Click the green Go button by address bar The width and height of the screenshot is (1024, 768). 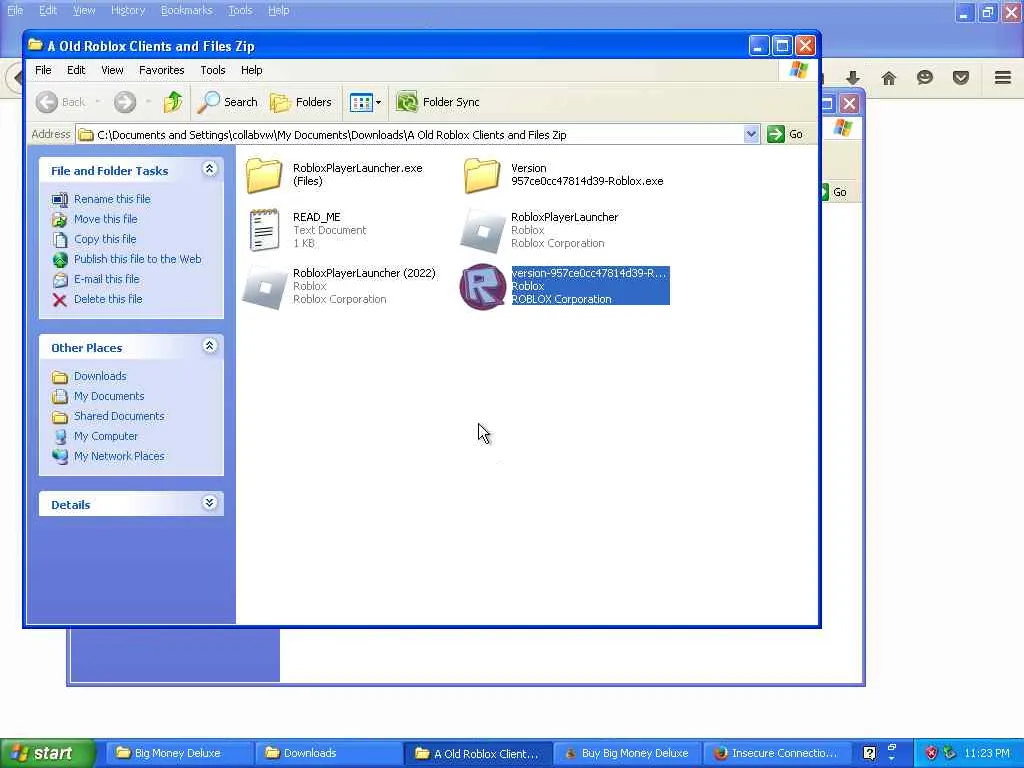pos(786,134)
